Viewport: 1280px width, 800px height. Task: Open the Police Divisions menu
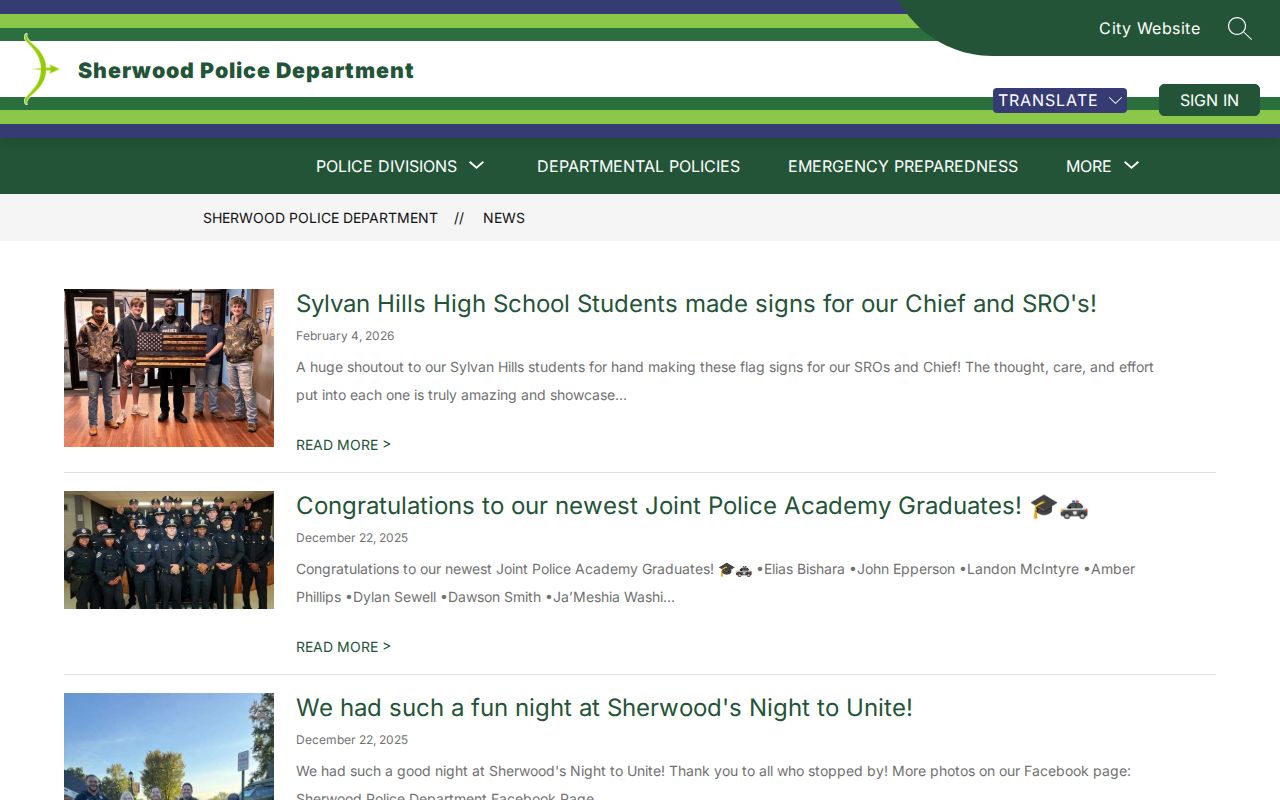tap(386, 166)
